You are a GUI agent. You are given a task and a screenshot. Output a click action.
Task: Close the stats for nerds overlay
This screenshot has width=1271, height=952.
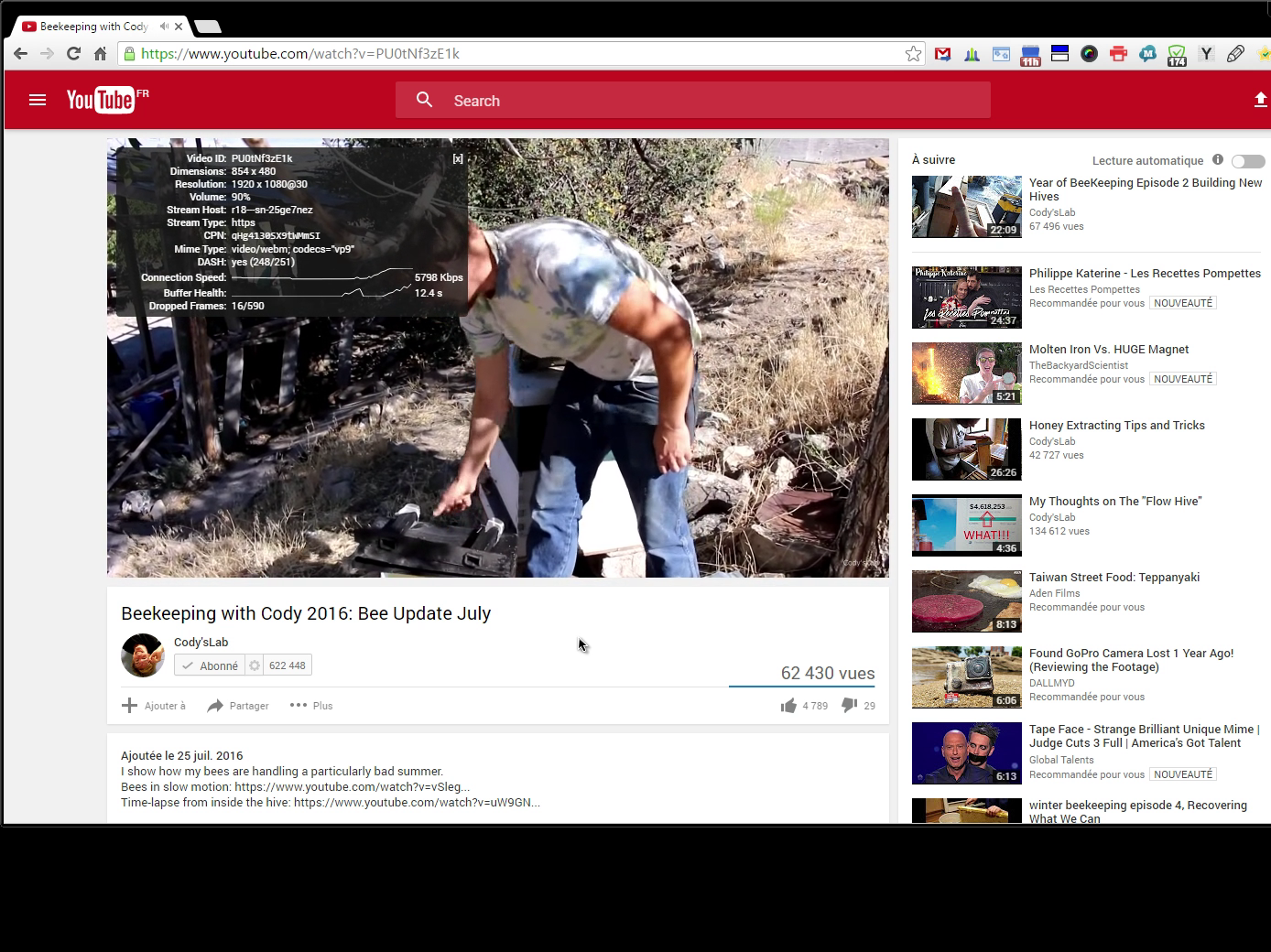point(458,158)
